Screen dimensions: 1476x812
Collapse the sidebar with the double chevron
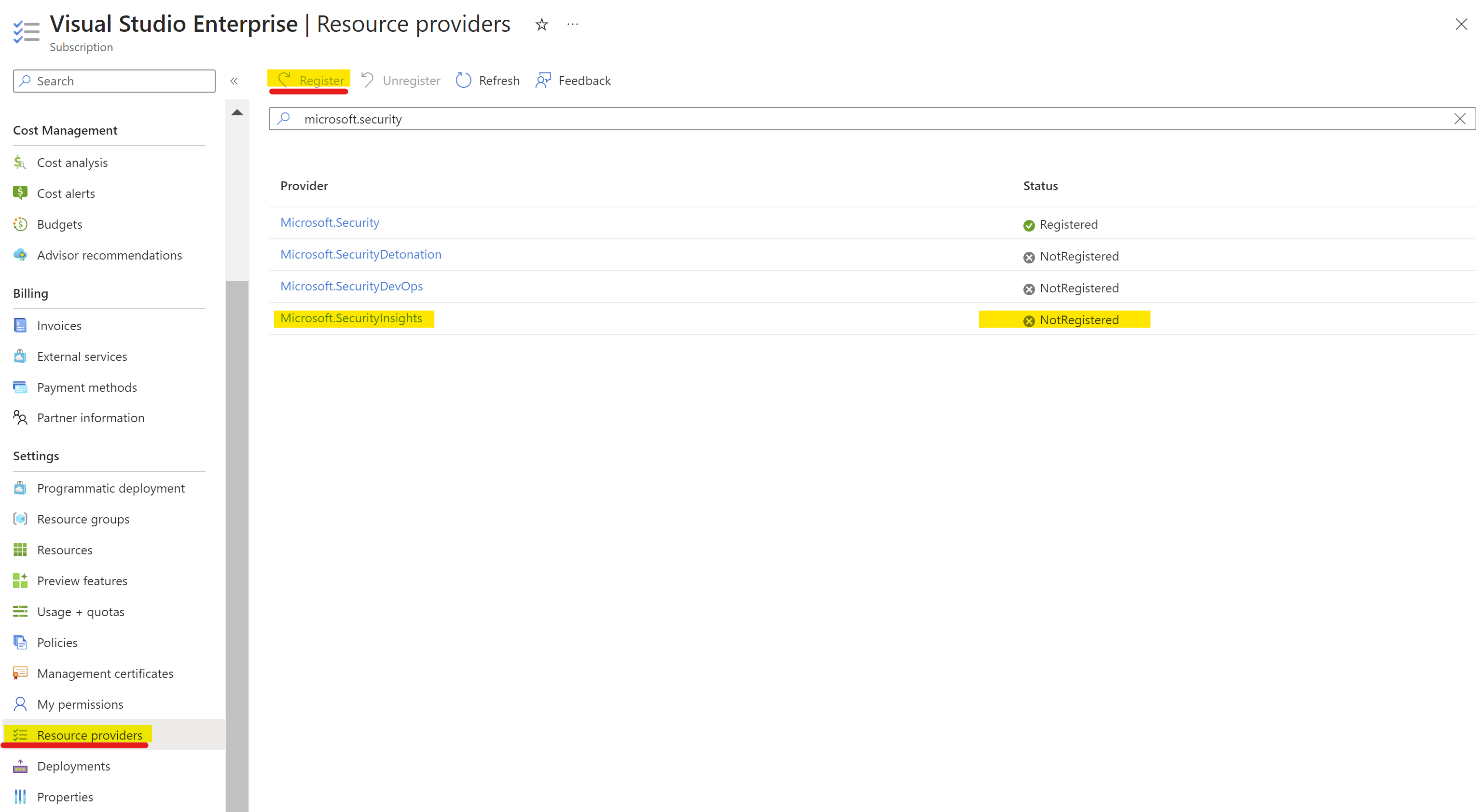[234, 81]
